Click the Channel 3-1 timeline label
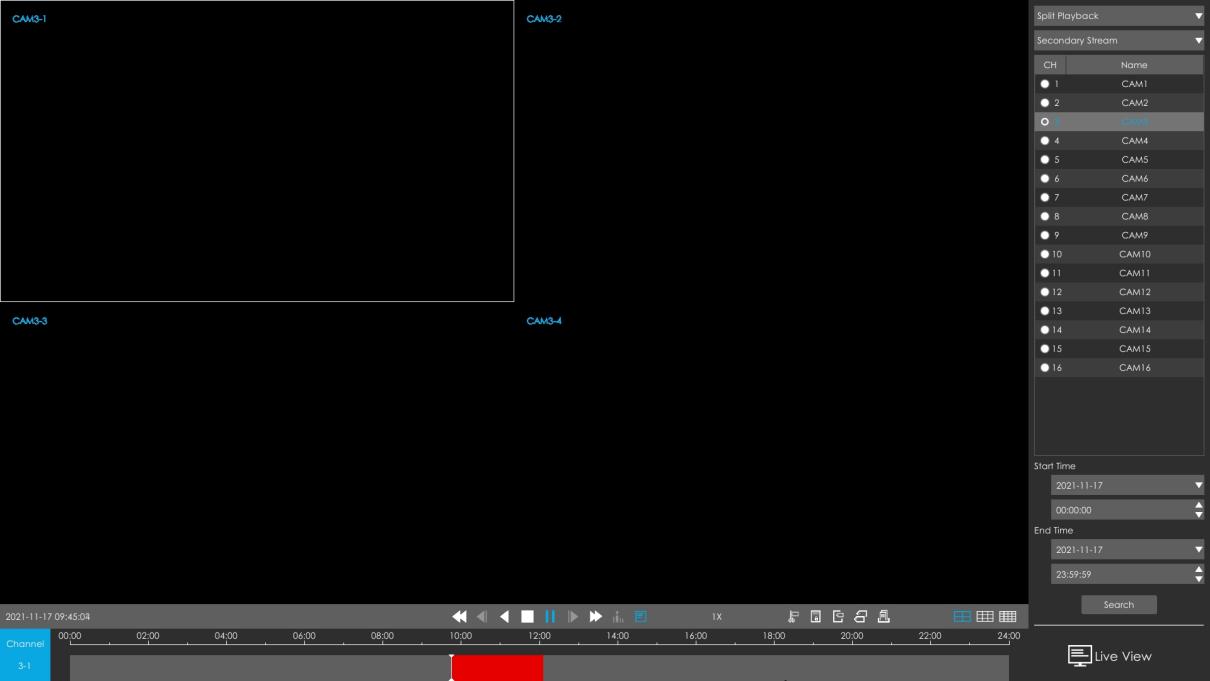This screenshot has width=1210, height=681. coord(25,654)
